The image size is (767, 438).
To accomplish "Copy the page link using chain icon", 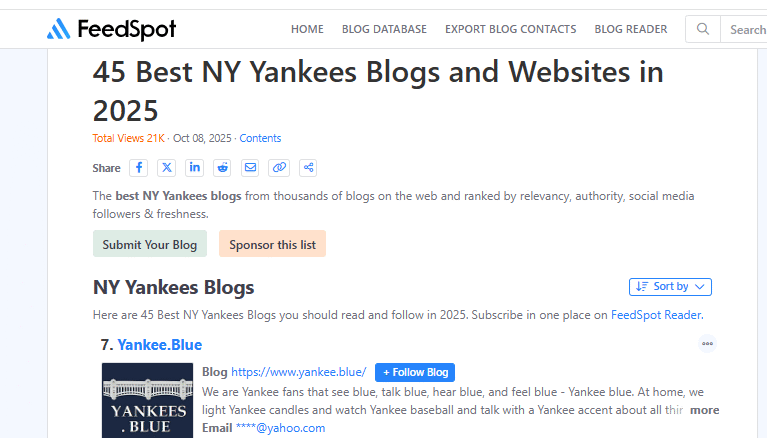I will click(279, 168).
